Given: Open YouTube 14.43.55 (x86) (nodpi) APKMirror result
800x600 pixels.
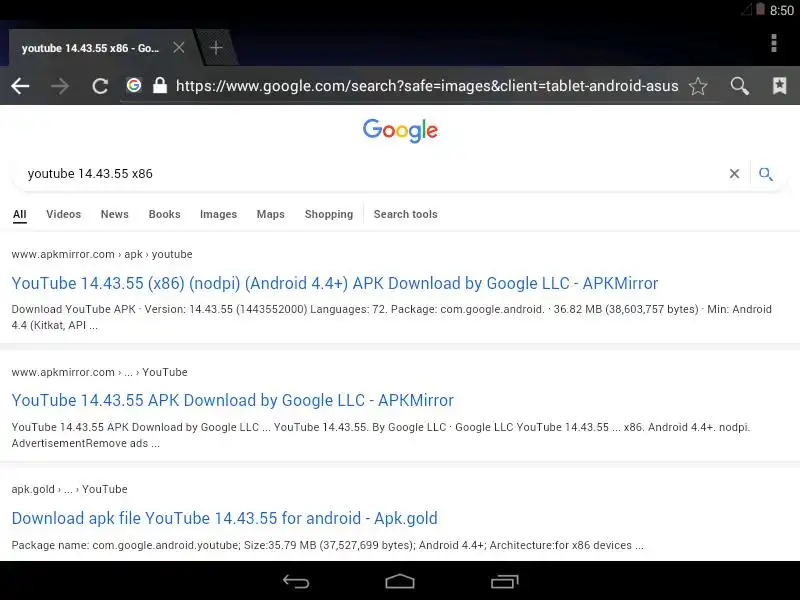Looking at the screenshot, I should pyautogui.click(x=335, y=283).
